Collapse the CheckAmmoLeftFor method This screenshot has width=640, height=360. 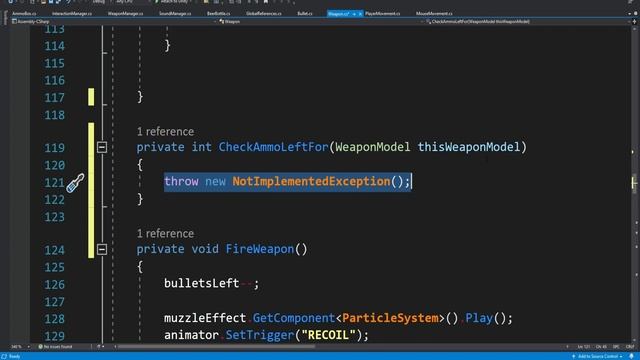coord(102,147)
